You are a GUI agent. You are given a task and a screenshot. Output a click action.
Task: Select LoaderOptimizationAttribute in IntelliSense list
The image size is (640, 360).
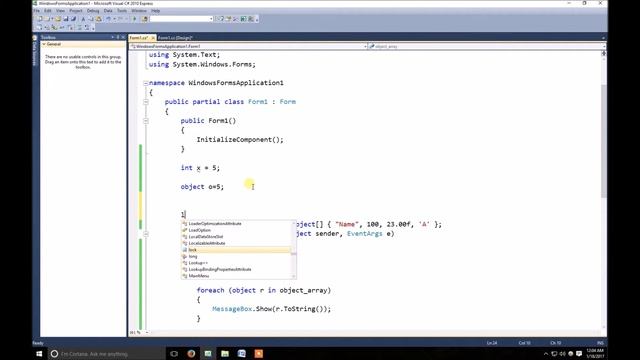tap(236, 224)
